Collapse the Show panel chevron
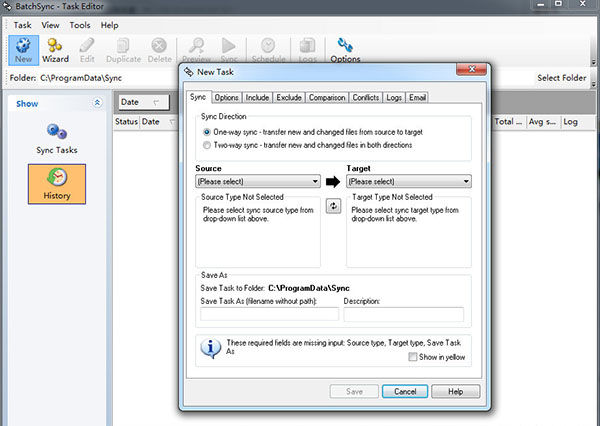 click(x=97, y=102)
